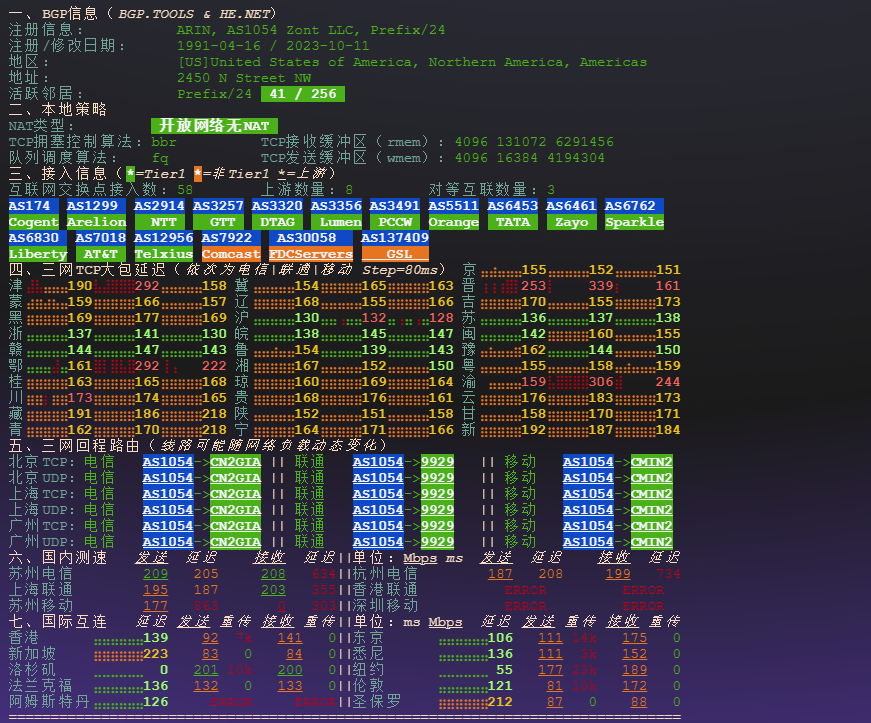Click the 伦敦 send speed value 81
The width and height of the screenshot is (871, 723).
pos(554,686)
